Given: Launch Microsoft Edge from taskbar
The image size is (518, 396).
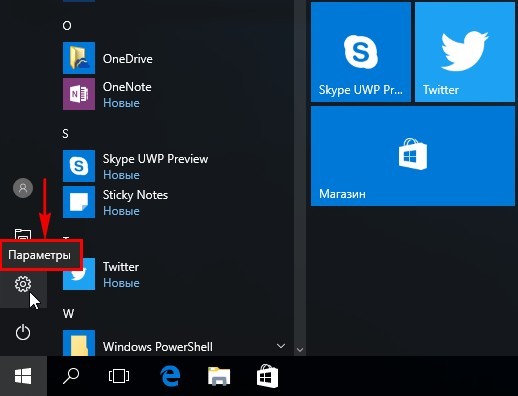Looking at the screenshot, I should point(170,376).
